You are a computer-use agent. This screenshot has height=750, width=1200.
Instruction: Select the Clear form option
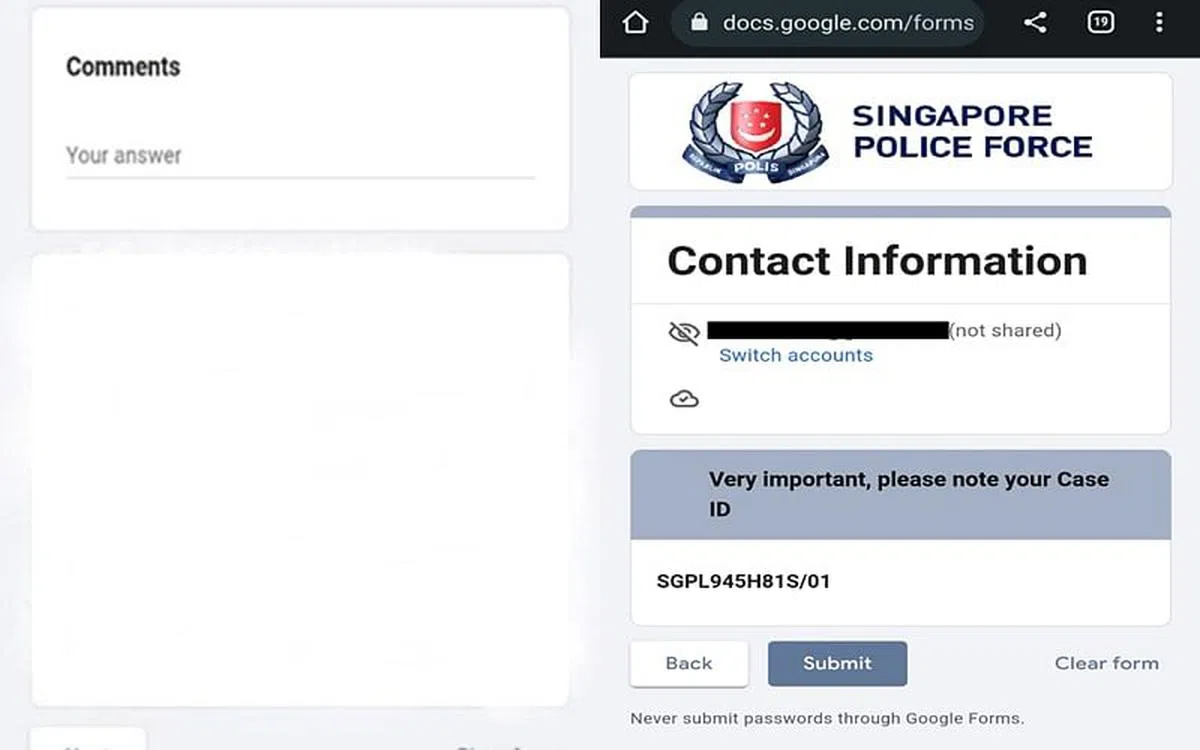1105,663
